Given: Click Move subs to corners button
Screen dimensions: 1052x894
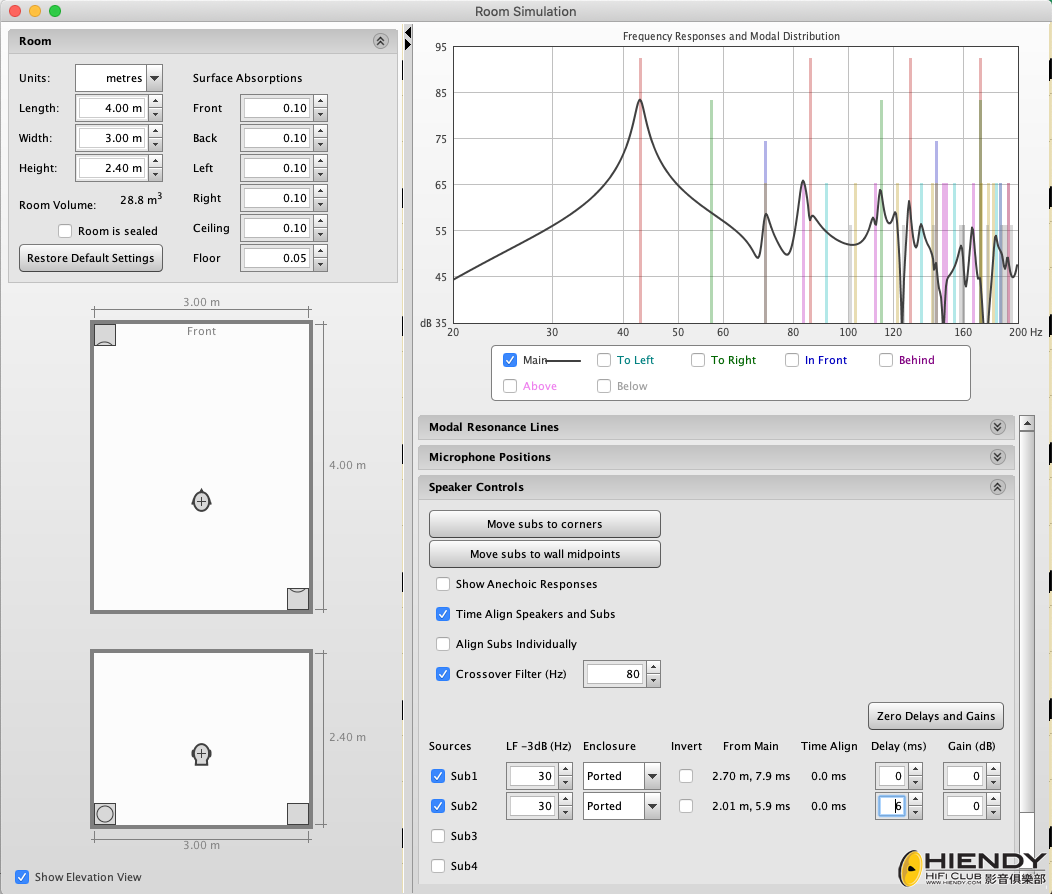Looking at the screenshot, I should 545,524.
